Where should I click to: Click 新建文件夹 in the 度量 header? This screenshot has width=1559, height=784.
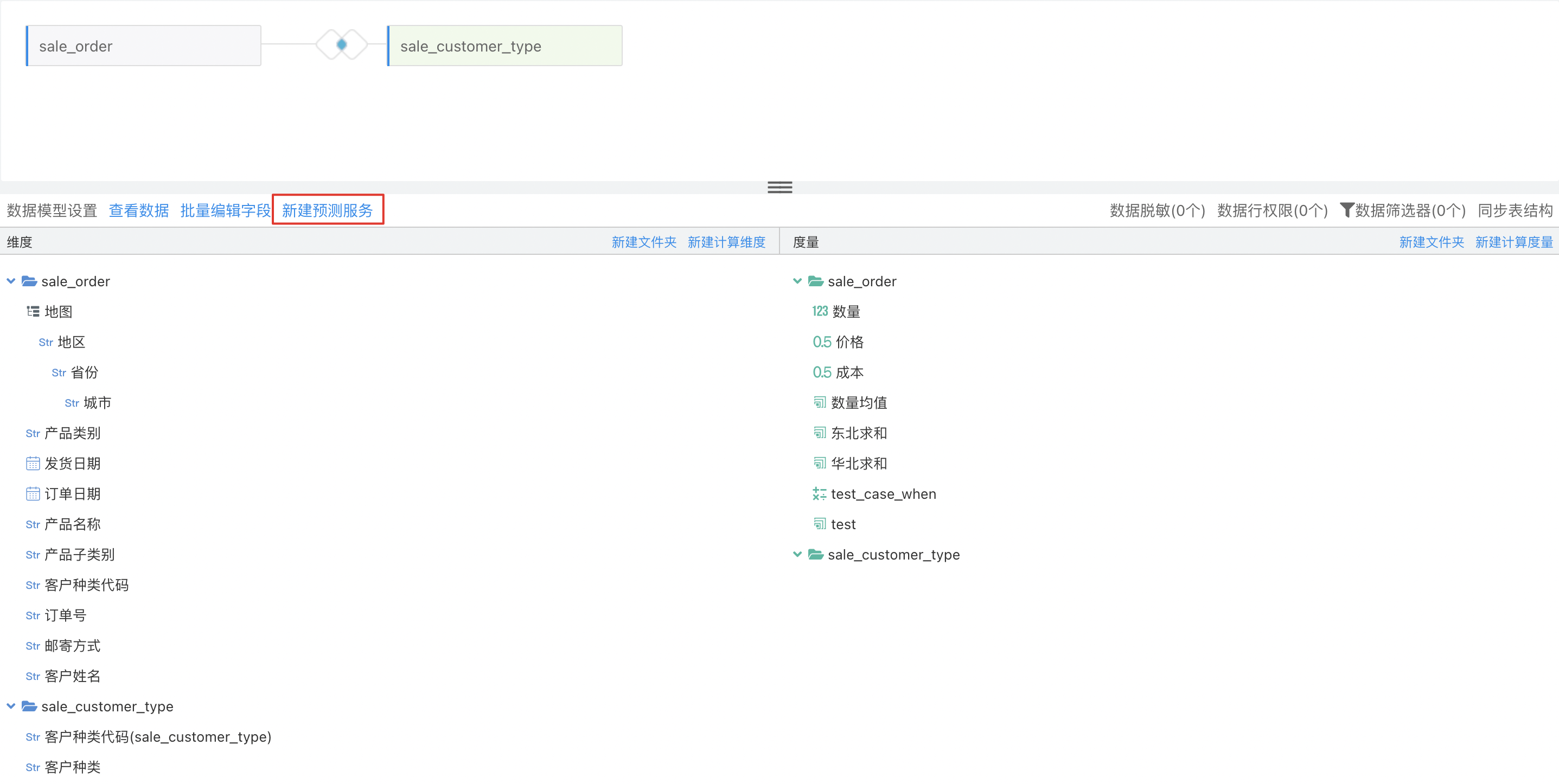tap(1432, 242)
